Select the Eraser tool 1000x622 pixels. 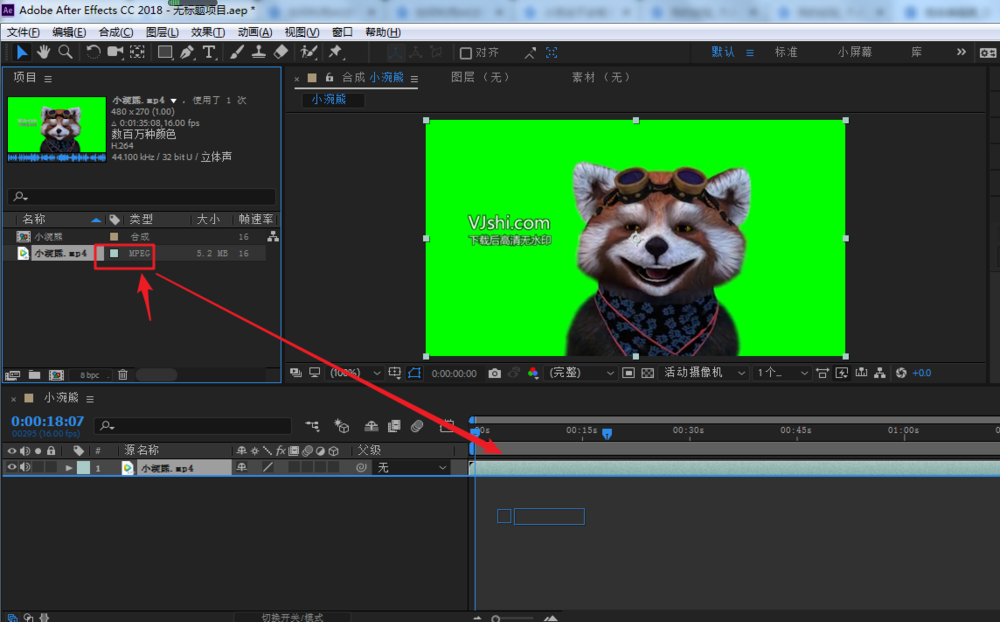[281, 52]
